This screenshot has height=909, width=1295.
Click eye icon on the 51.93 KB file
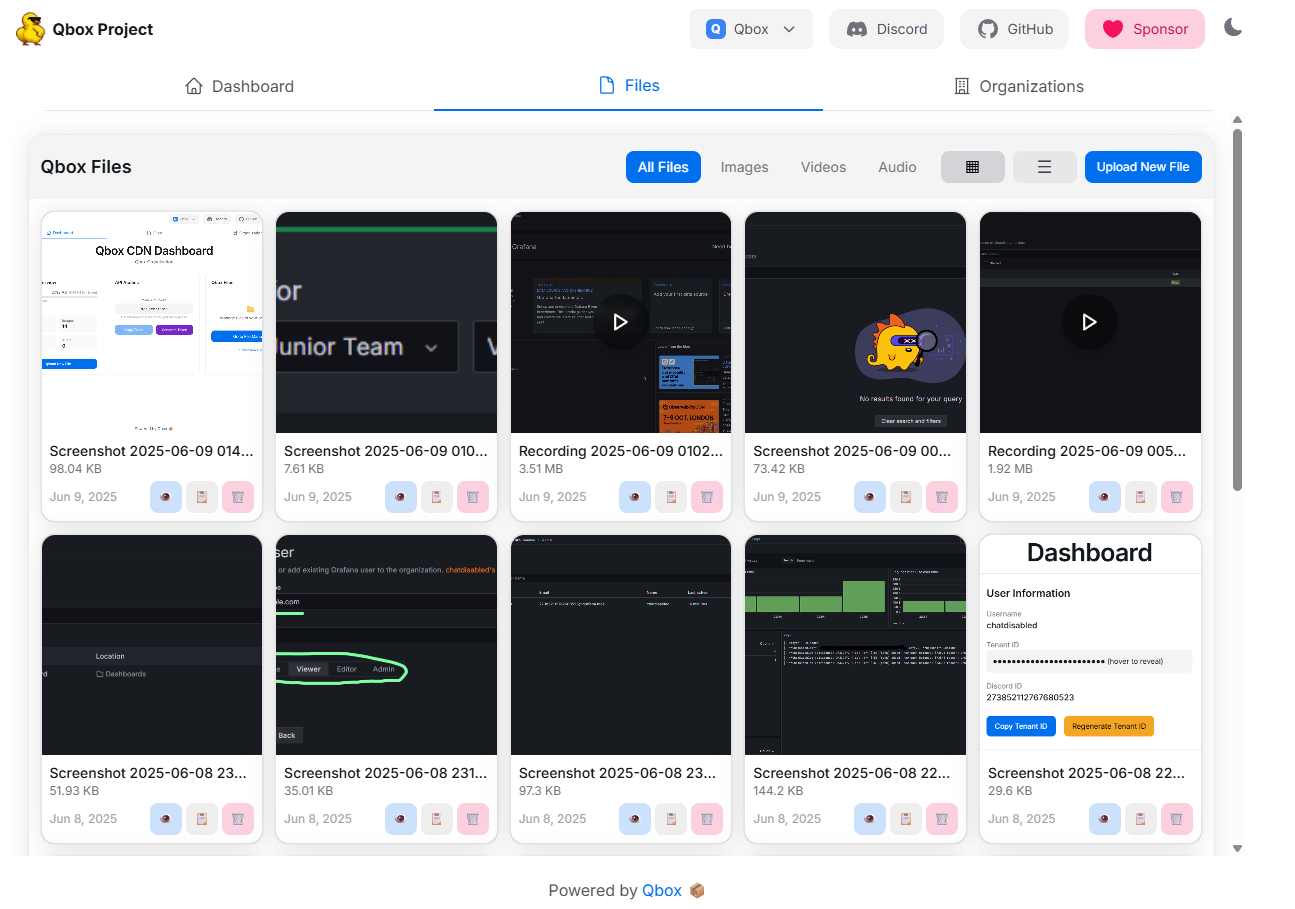tap(166, 819)
